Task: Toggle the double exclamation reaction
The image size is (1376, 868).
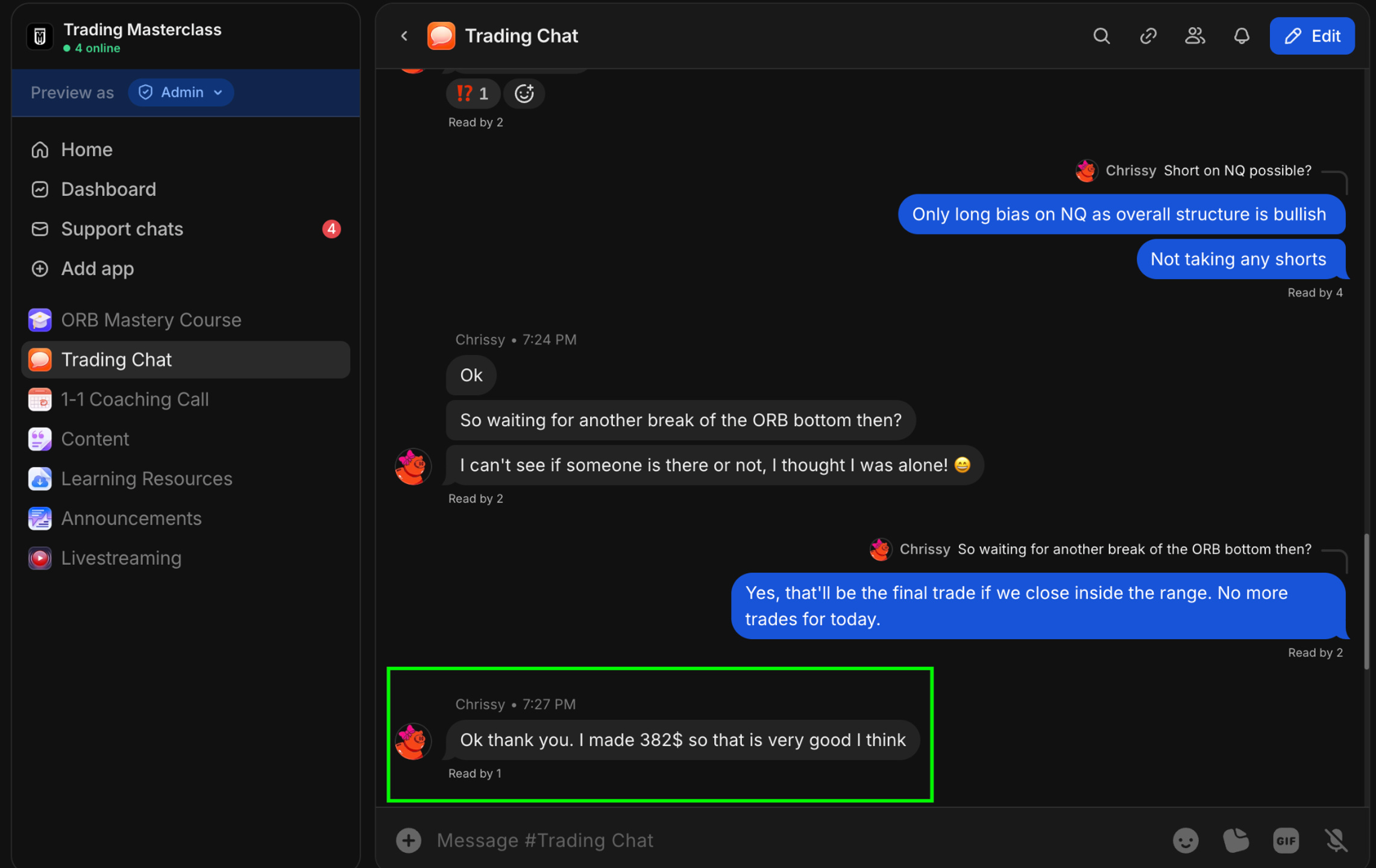Action: [x=473, y=93]
